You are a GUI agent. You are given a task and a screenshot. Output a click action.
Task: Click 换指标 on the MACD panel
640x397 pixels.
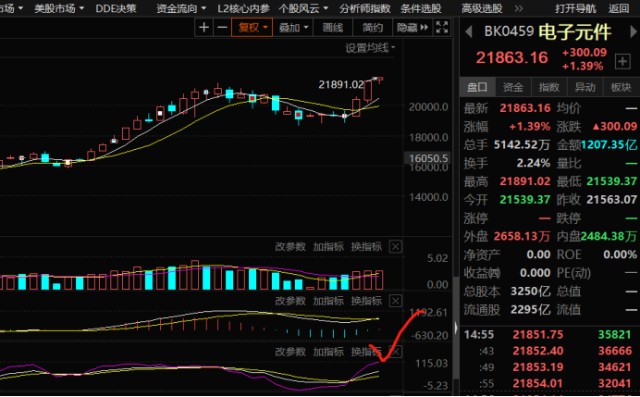(x=366, y=301)
